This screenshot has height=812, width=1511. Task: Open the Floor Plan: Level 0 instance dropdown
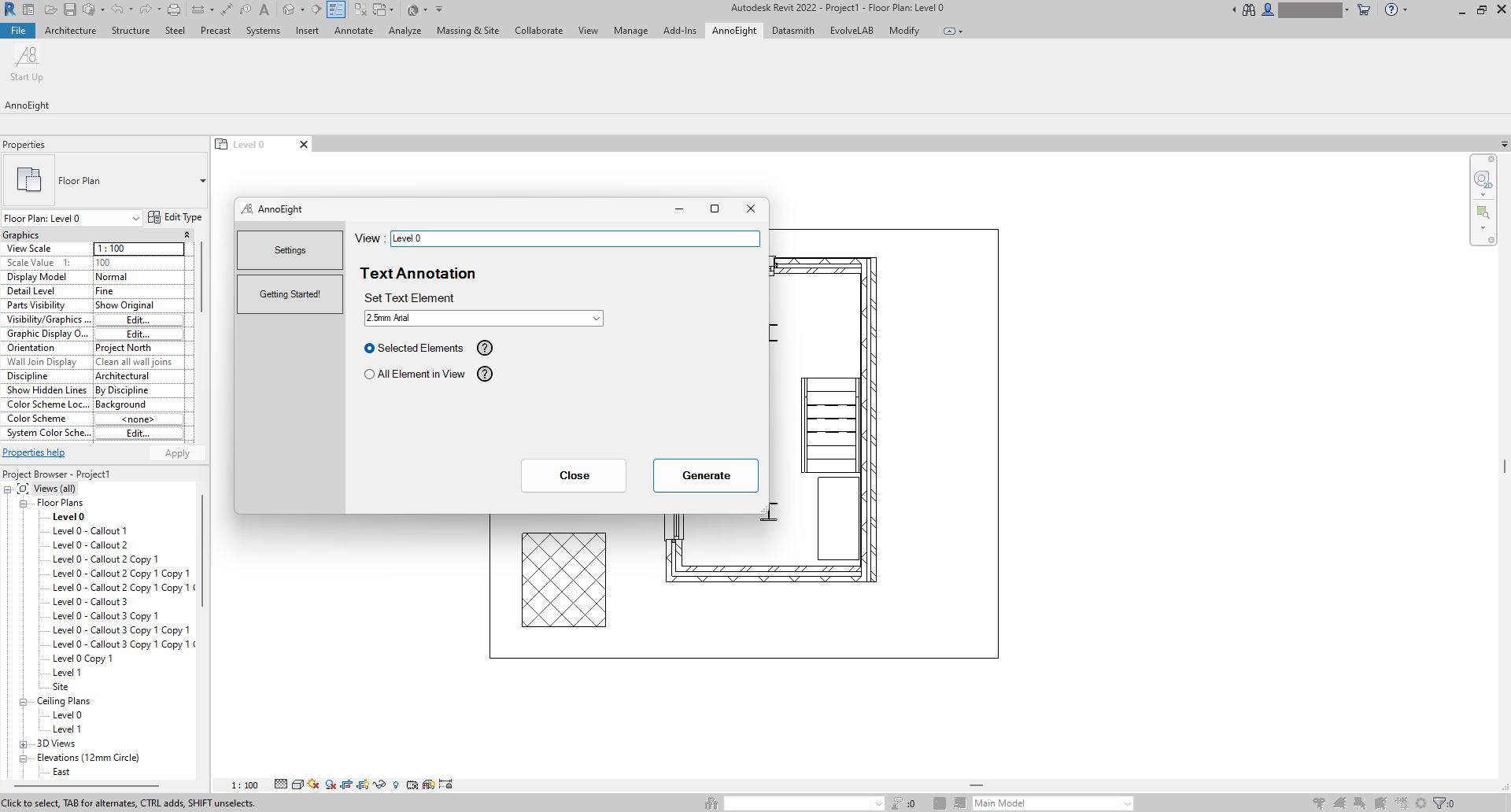tap(135, 219)
